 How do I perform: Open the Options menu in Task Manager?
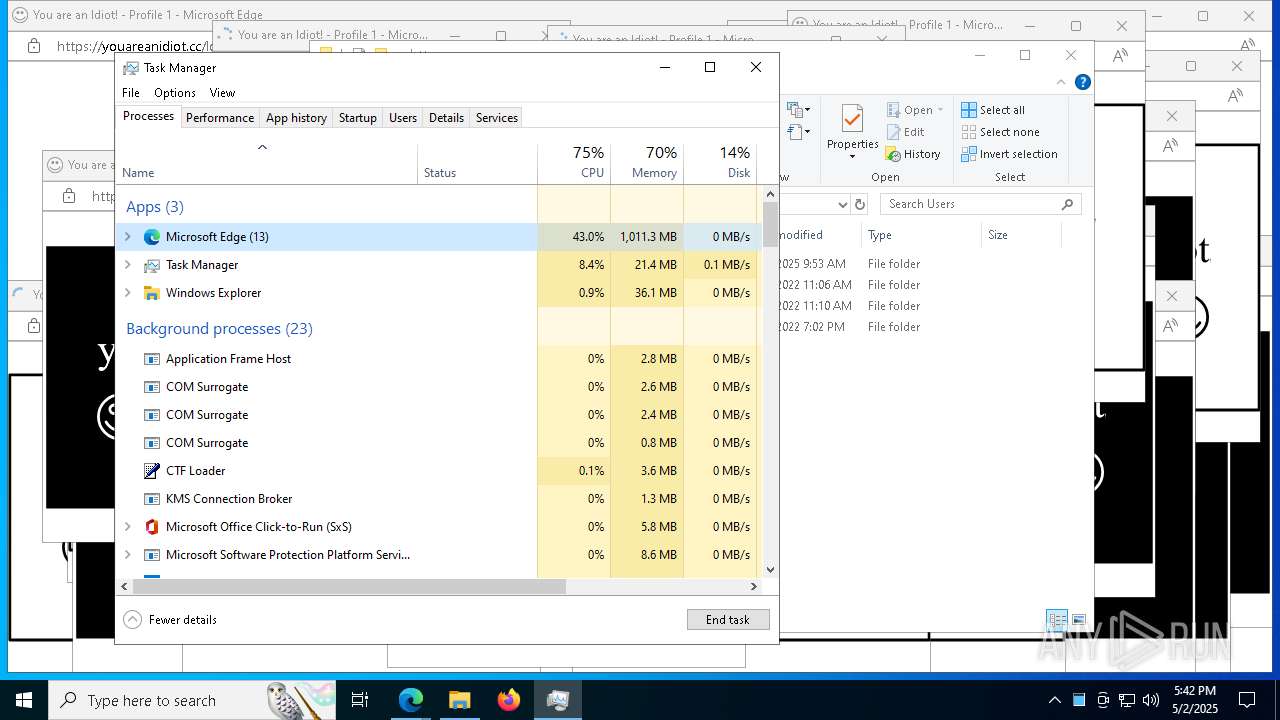(175, 93)
